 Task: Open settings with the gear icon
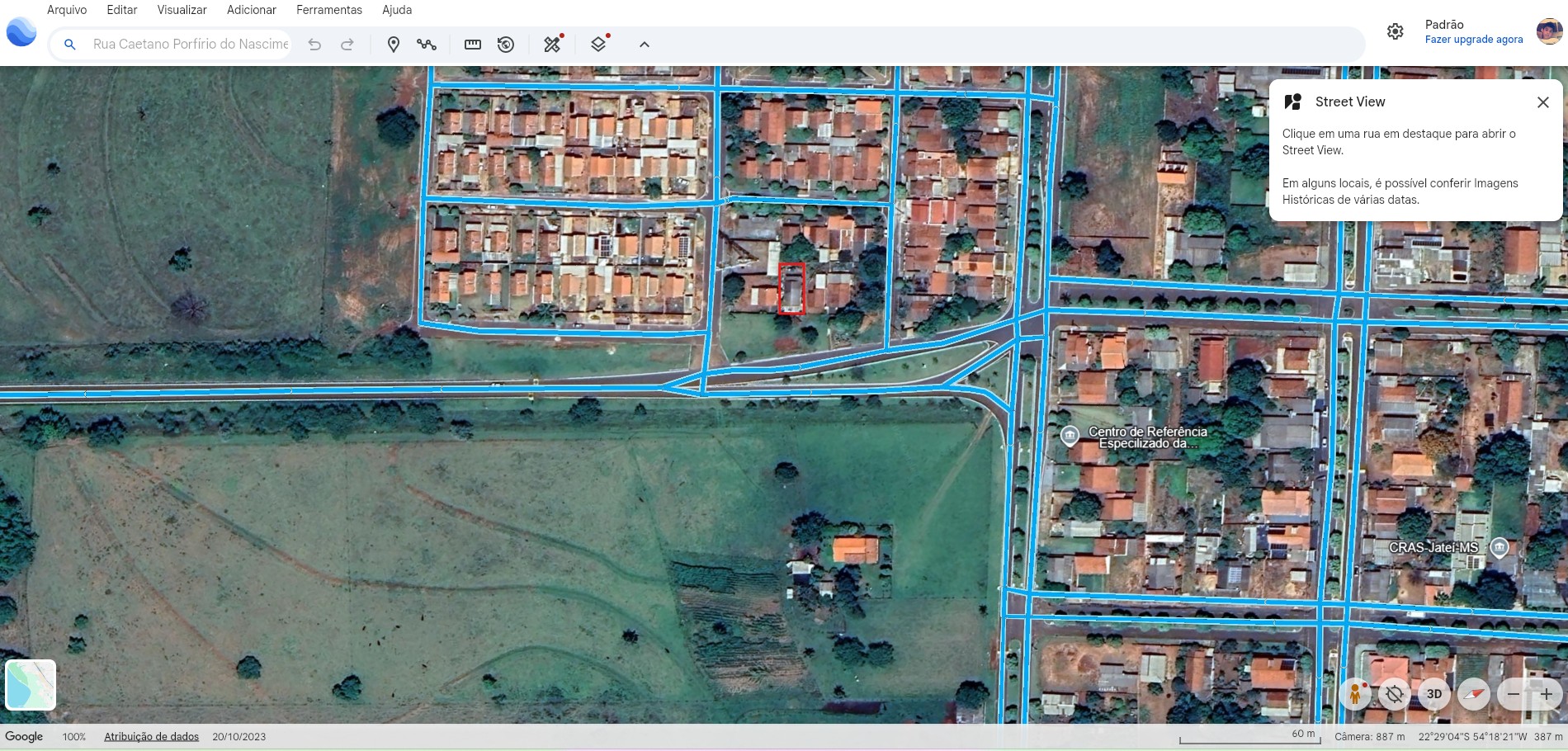[1395, 31]
